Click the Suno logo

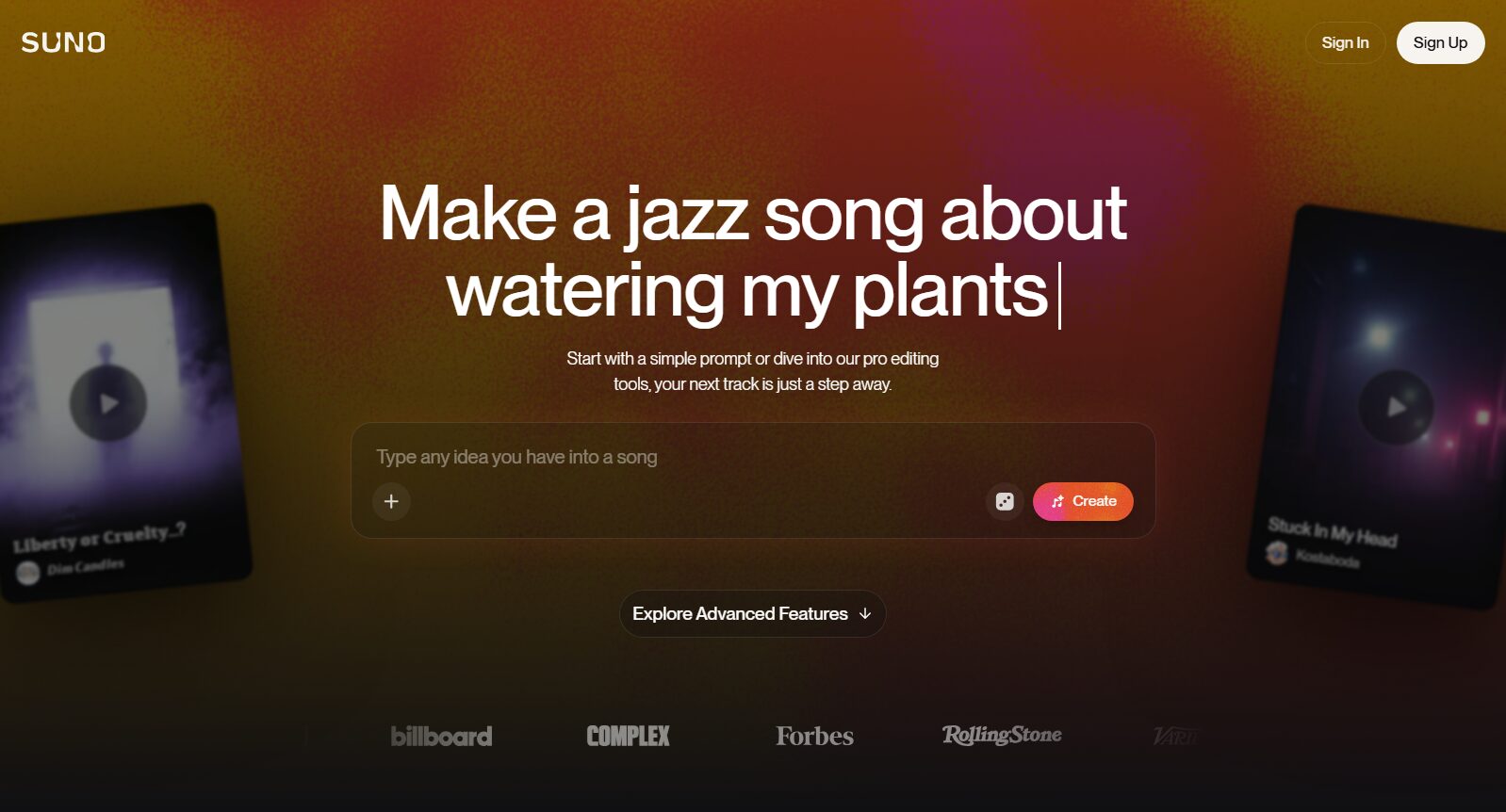(x=63, y=42)
